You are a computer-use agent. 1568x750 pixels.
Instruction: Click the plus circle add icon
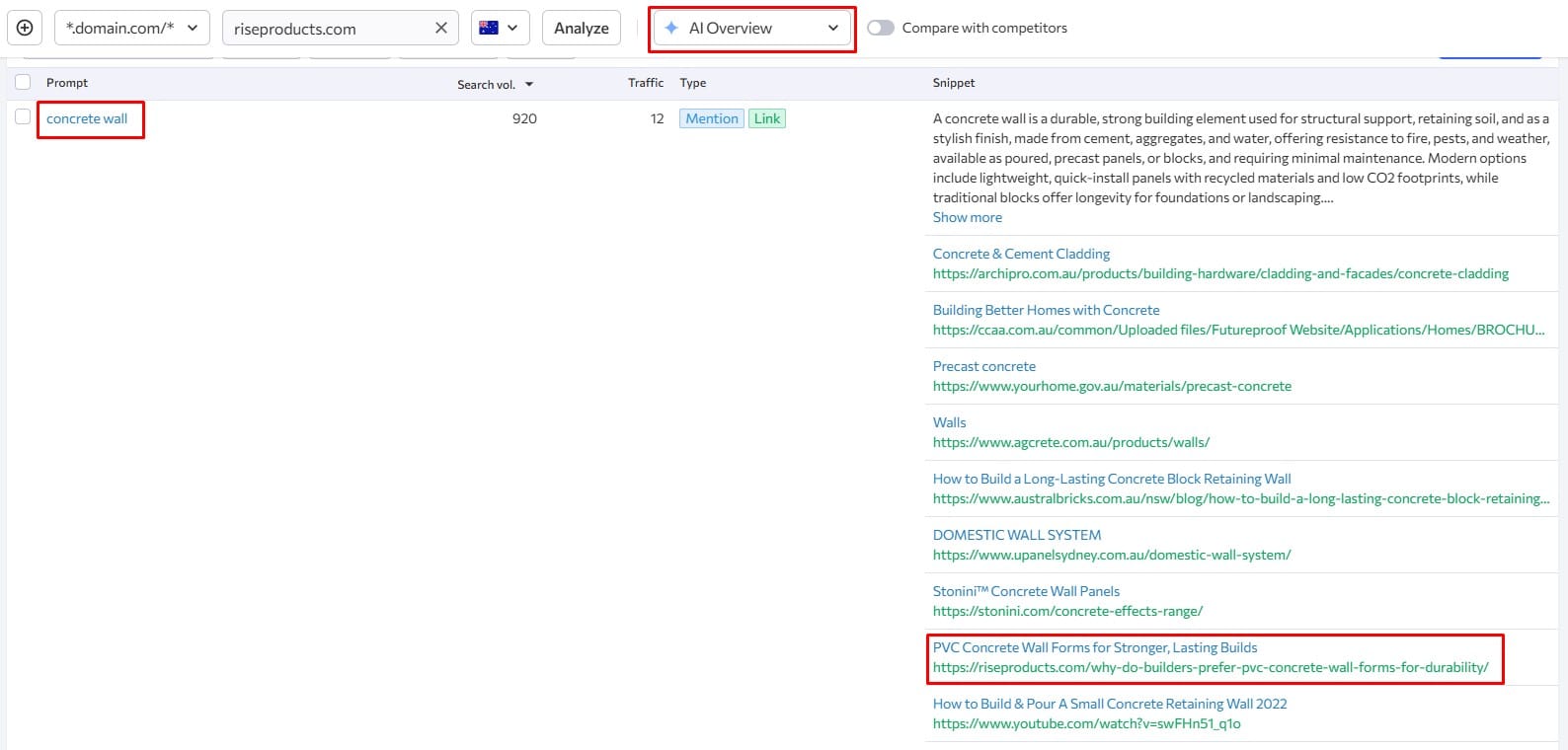[x=25, y=28]
